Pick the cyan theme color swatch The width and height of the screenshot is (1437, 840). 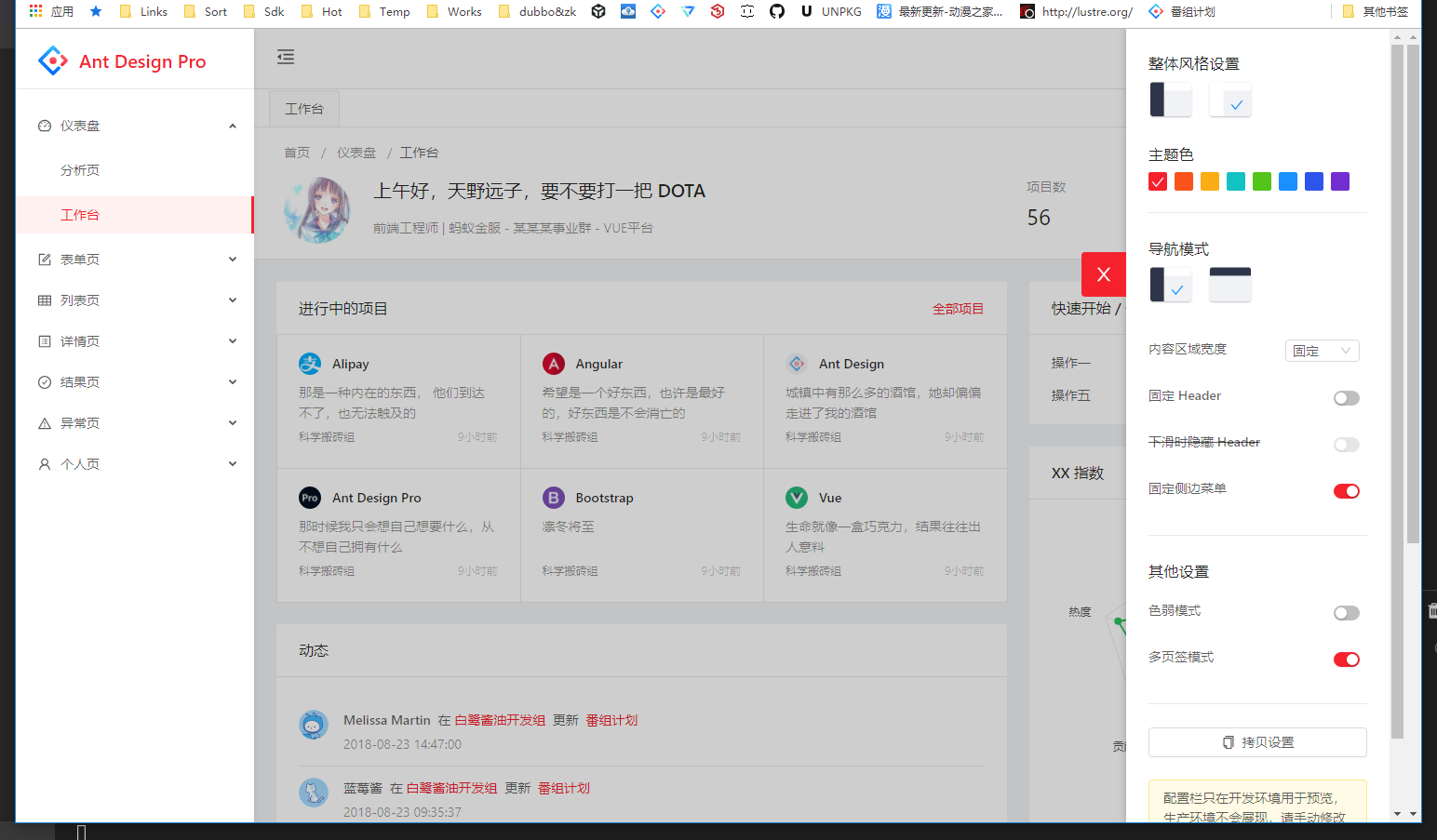pyautogui.click(x=1236, y=181)
